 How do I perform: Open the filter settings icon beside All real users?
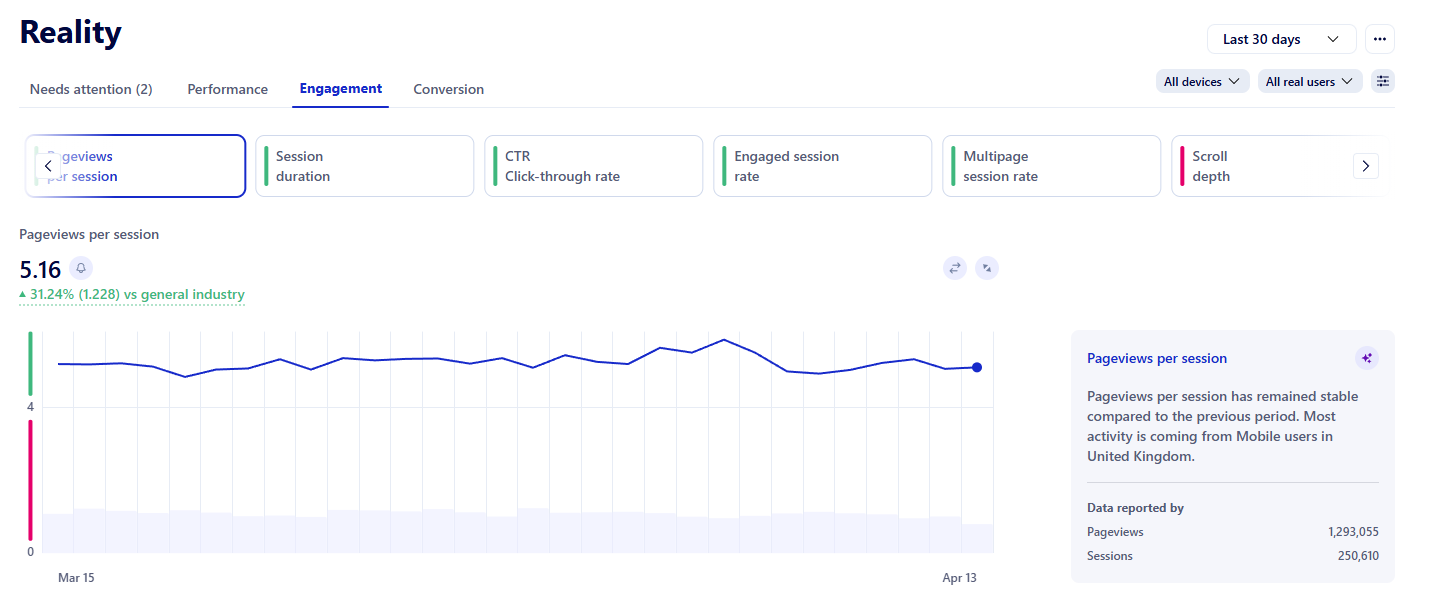(x=1383, y=81)
